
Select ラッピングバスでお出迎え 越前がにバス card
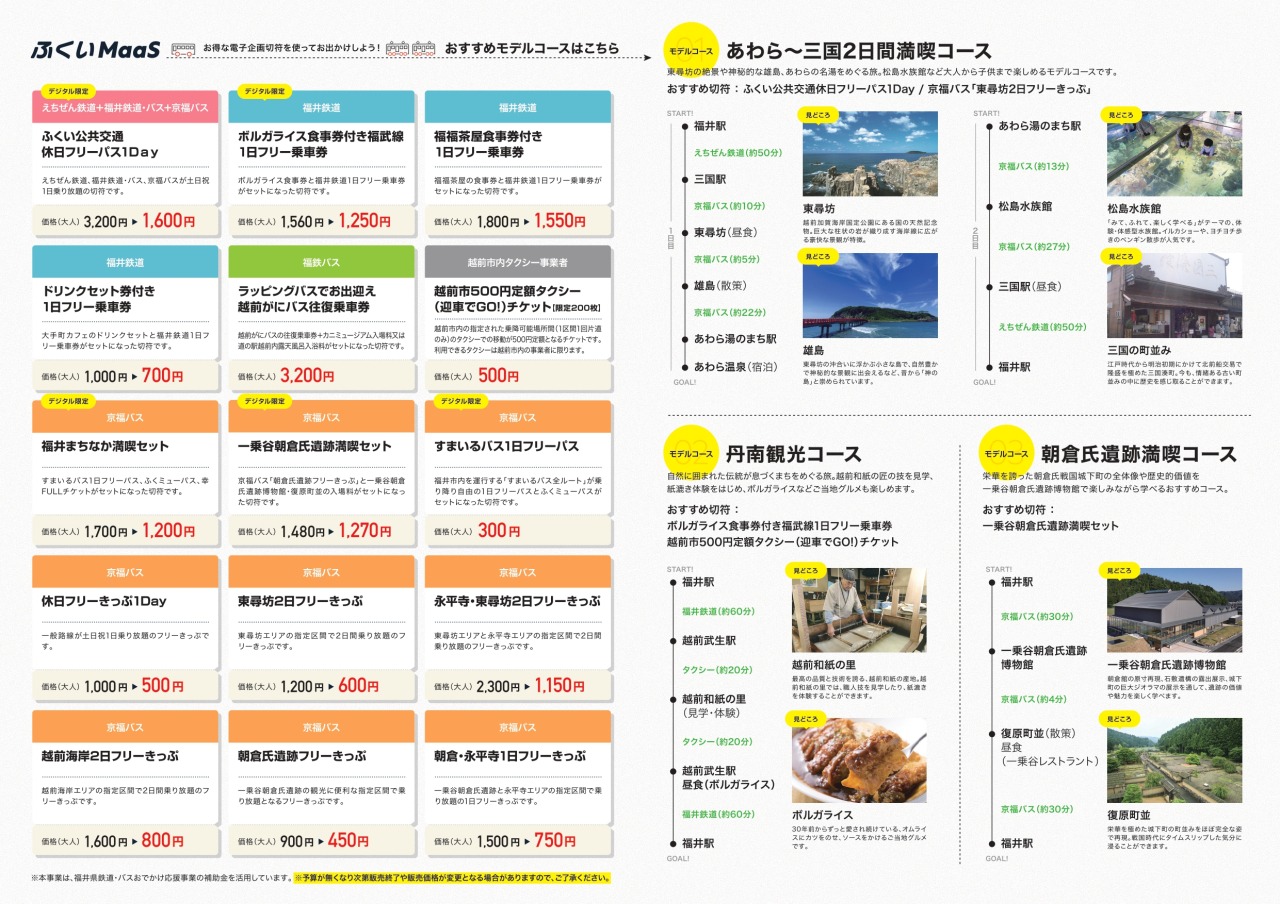[321, 318]
